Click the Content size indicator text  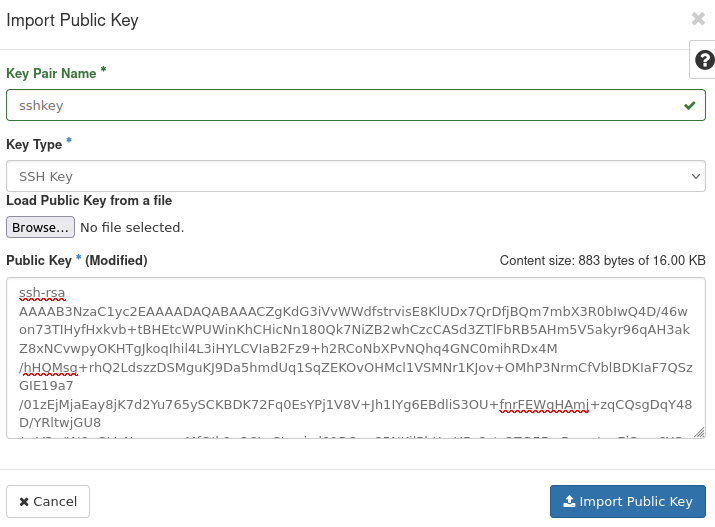[x=602, y=261]
